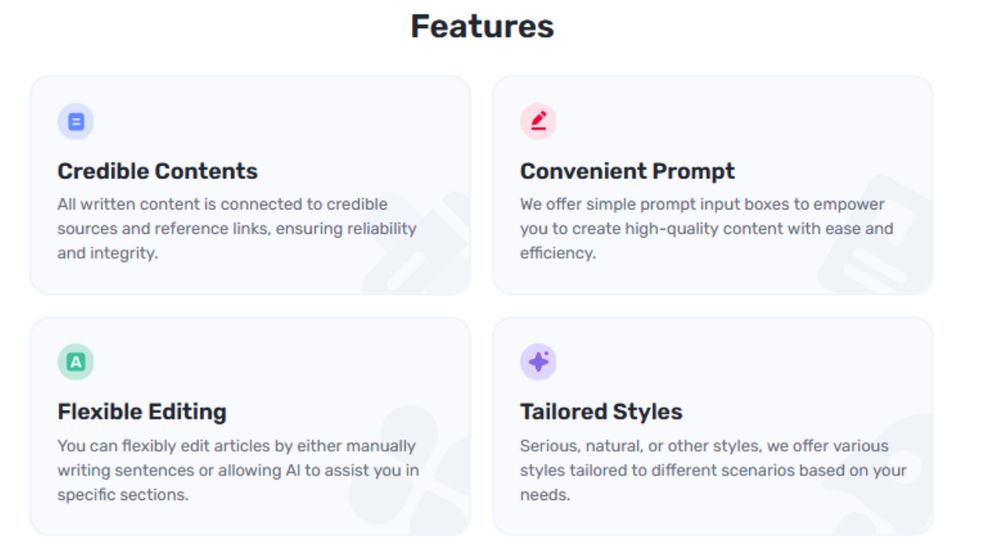Click the blue document icon for Credible Contents
Viewport: 1000px width, 547px height.
click(x=75, y=122)
